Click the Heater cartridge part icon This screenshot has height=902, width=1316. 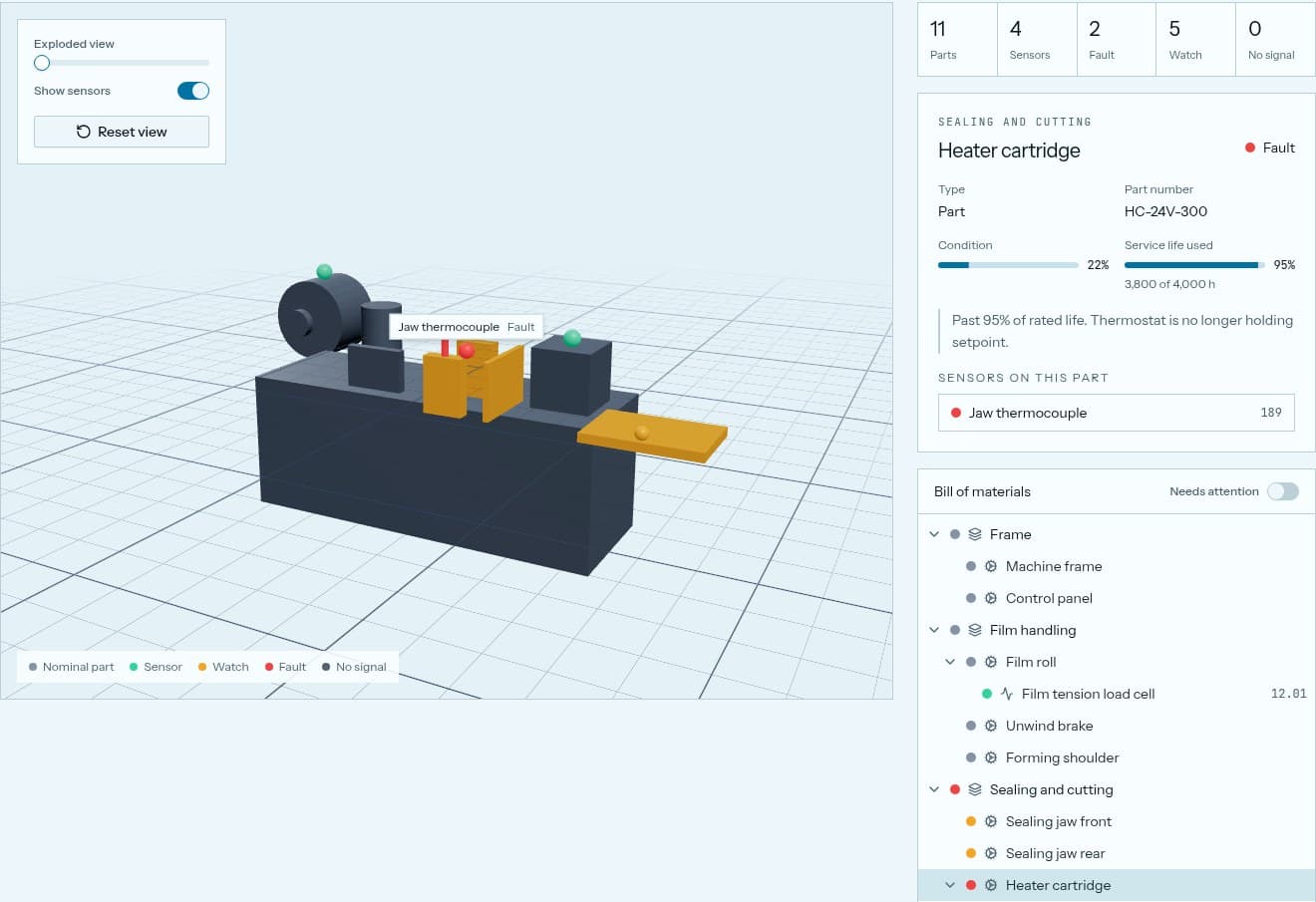pyautogui.click(x=991, y=885)
